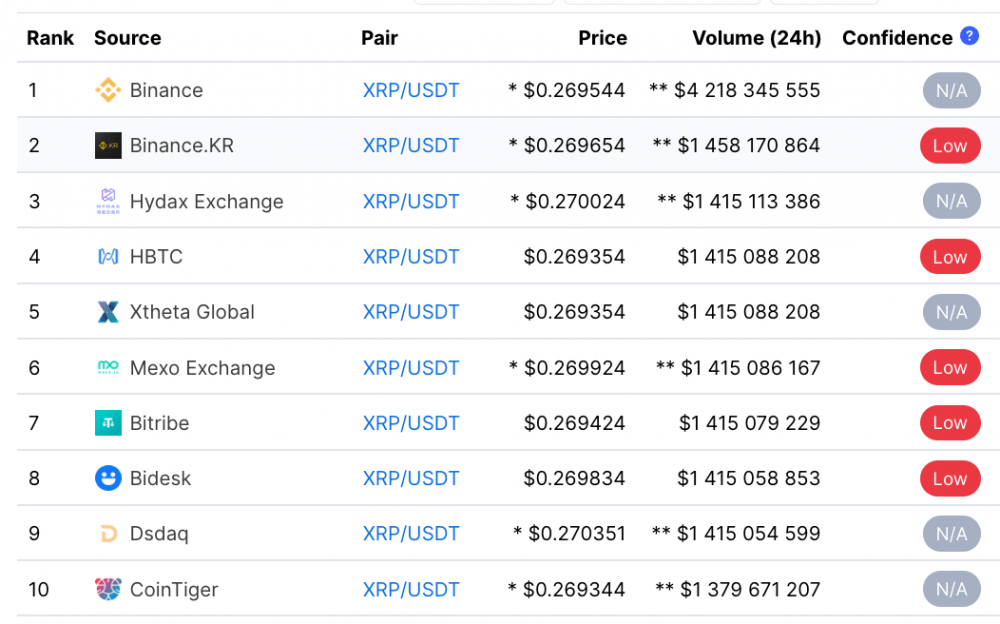Click the Hydax Exchange logo icon

point(108,201)
